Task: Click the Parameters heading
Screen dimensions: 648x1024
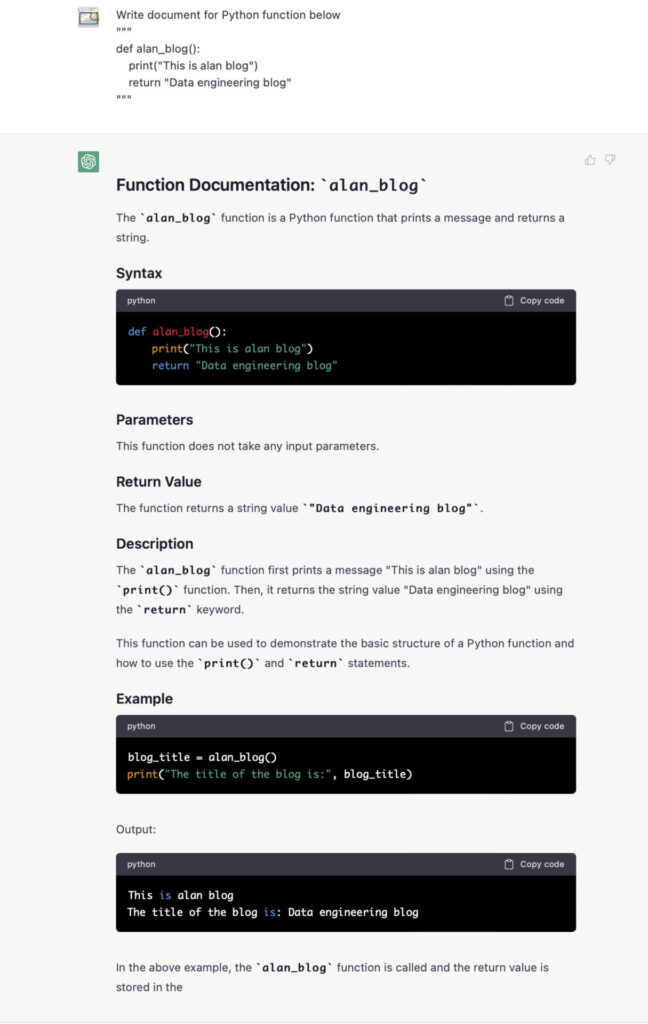Action: click(x=155, y=420)
